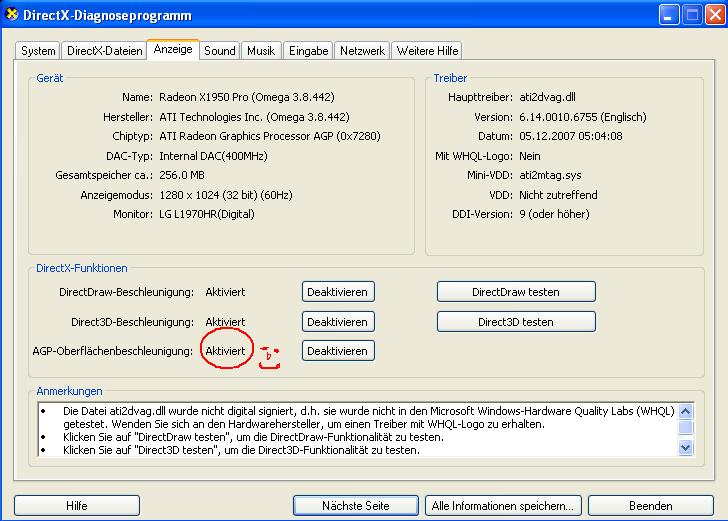Click driver version 6.14.0010.6755

pyautogui.click(x=583, y=117)
